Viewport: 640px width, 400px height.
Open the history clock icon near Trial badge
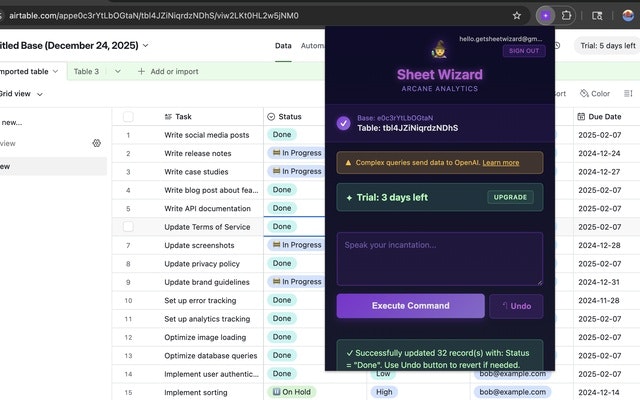557,46
